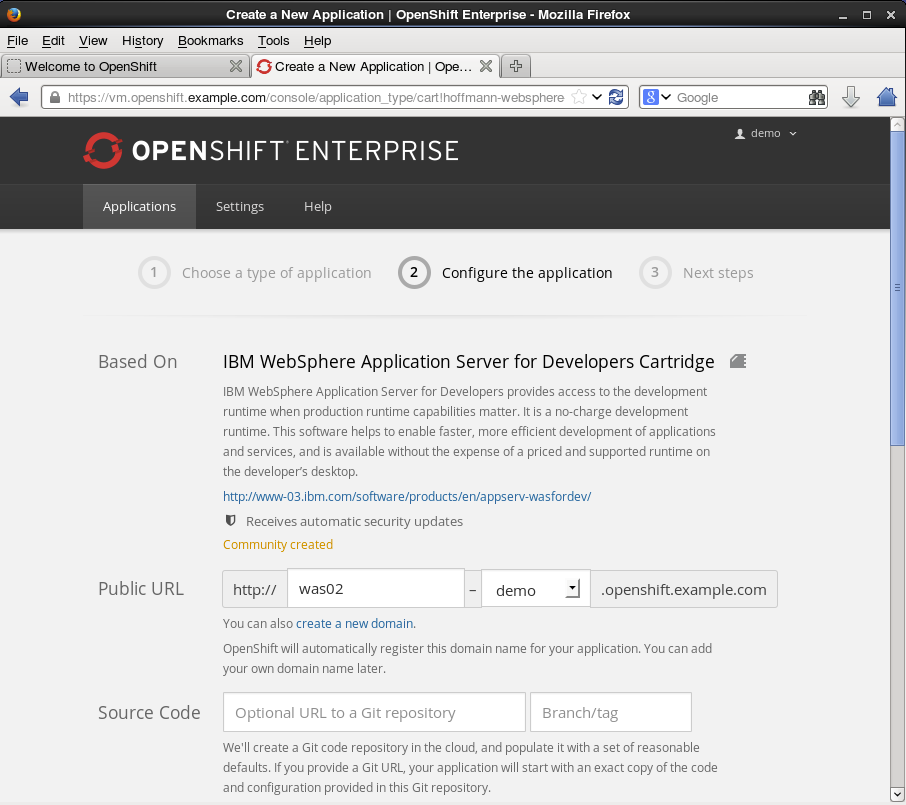This screenshot has height=805, width=906.
Task: Click the OpenShift Enterprise logo
Action: (x=270, y=150)
